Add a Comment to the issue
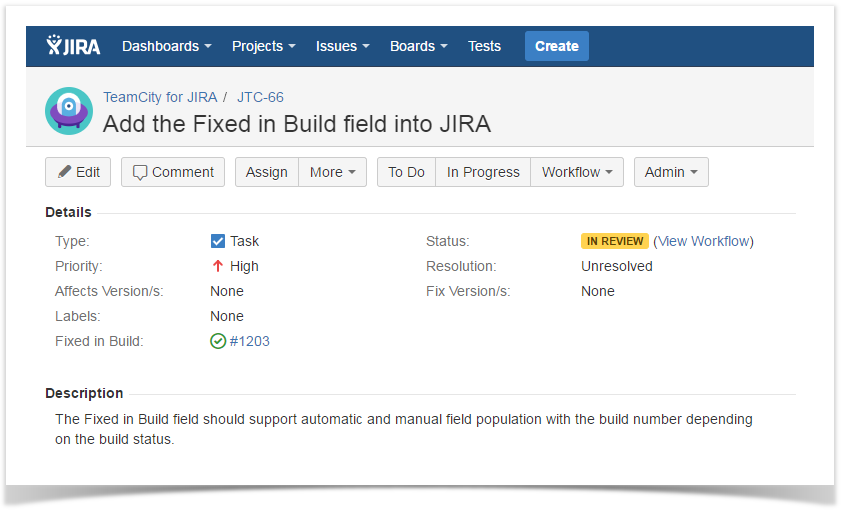Viewport: 848px width, 514px height. (x=173, y=172)
